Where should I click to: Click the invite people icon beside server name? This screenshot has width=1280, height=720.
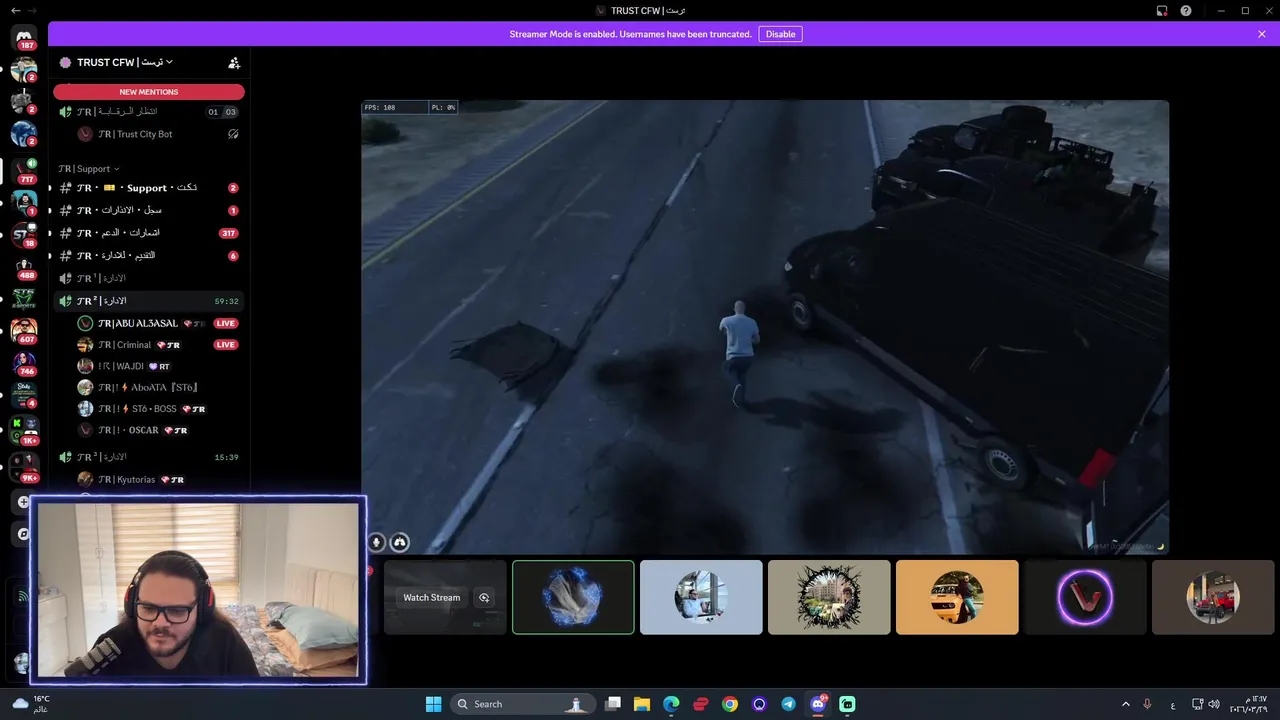click(234, 62)
